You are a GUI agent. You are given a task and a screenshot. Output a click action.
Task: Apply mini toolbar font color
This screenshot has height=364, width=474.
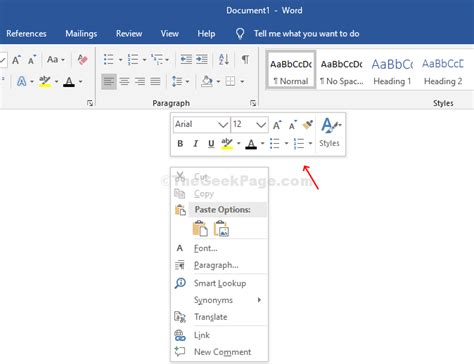(251, 144)
